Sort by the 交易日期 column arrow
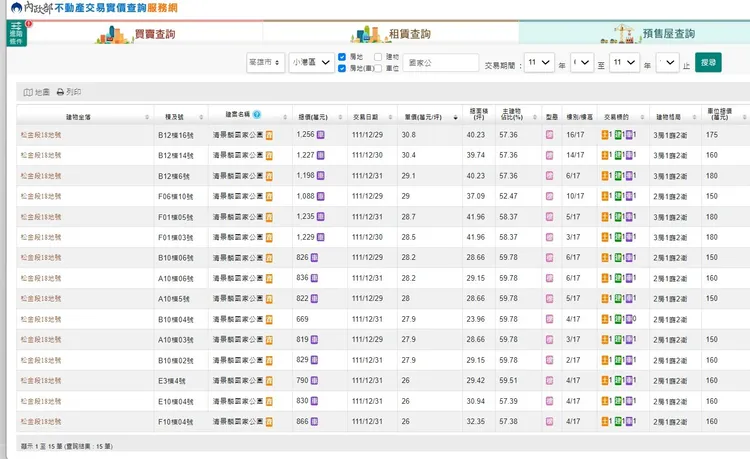This screenshot has width=750, height=459. [x=390, y=117]
